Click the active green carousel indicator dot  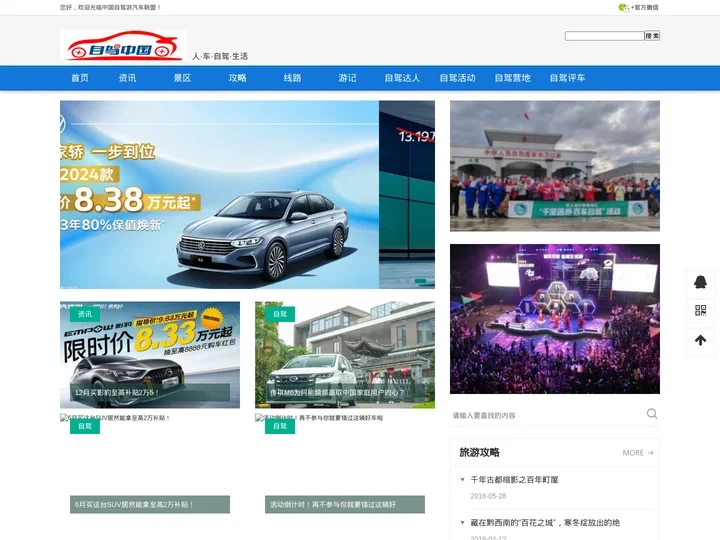click(420, 281)
